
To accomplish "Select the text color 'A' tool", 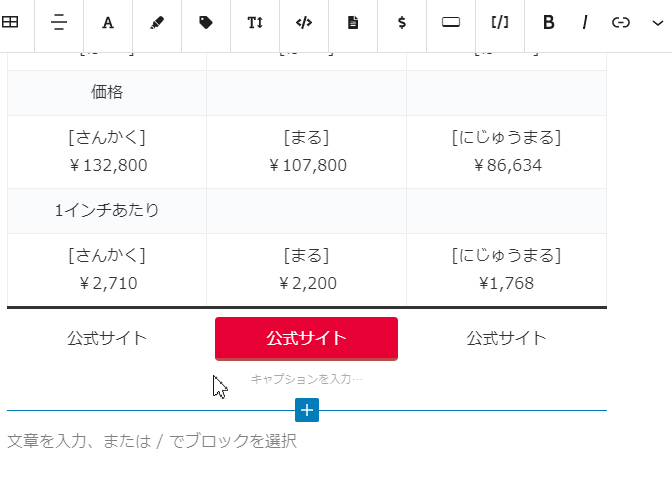I will (x=108, y=22).
